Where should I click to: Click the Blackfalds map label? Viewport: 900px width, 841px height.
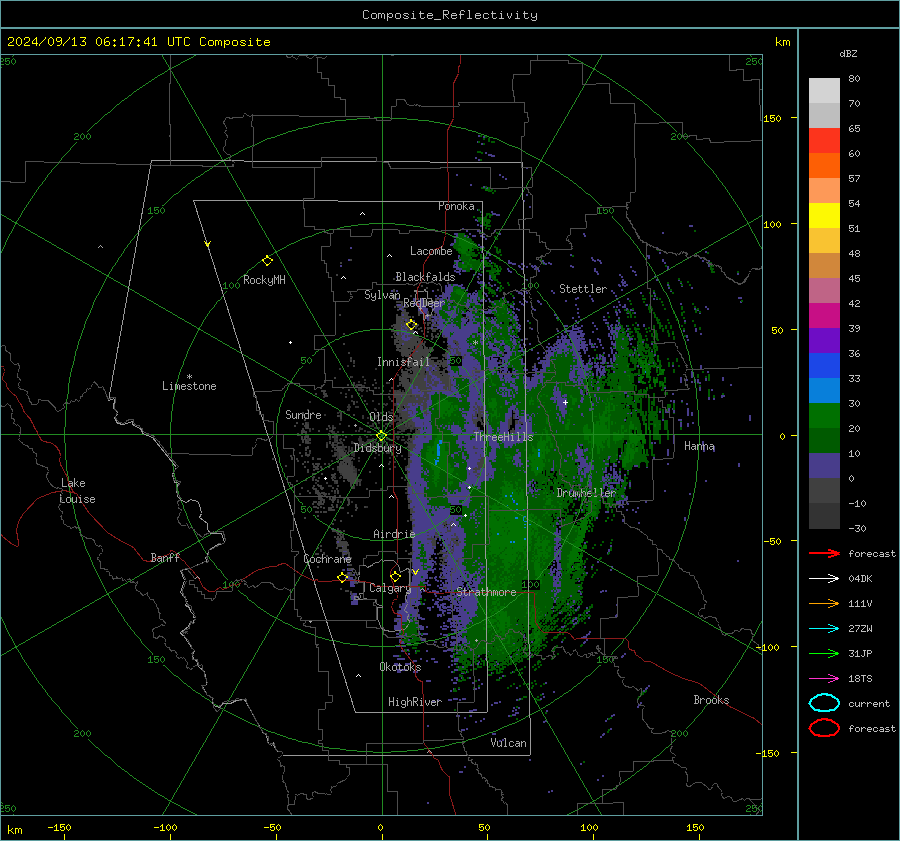click(425, 277)
